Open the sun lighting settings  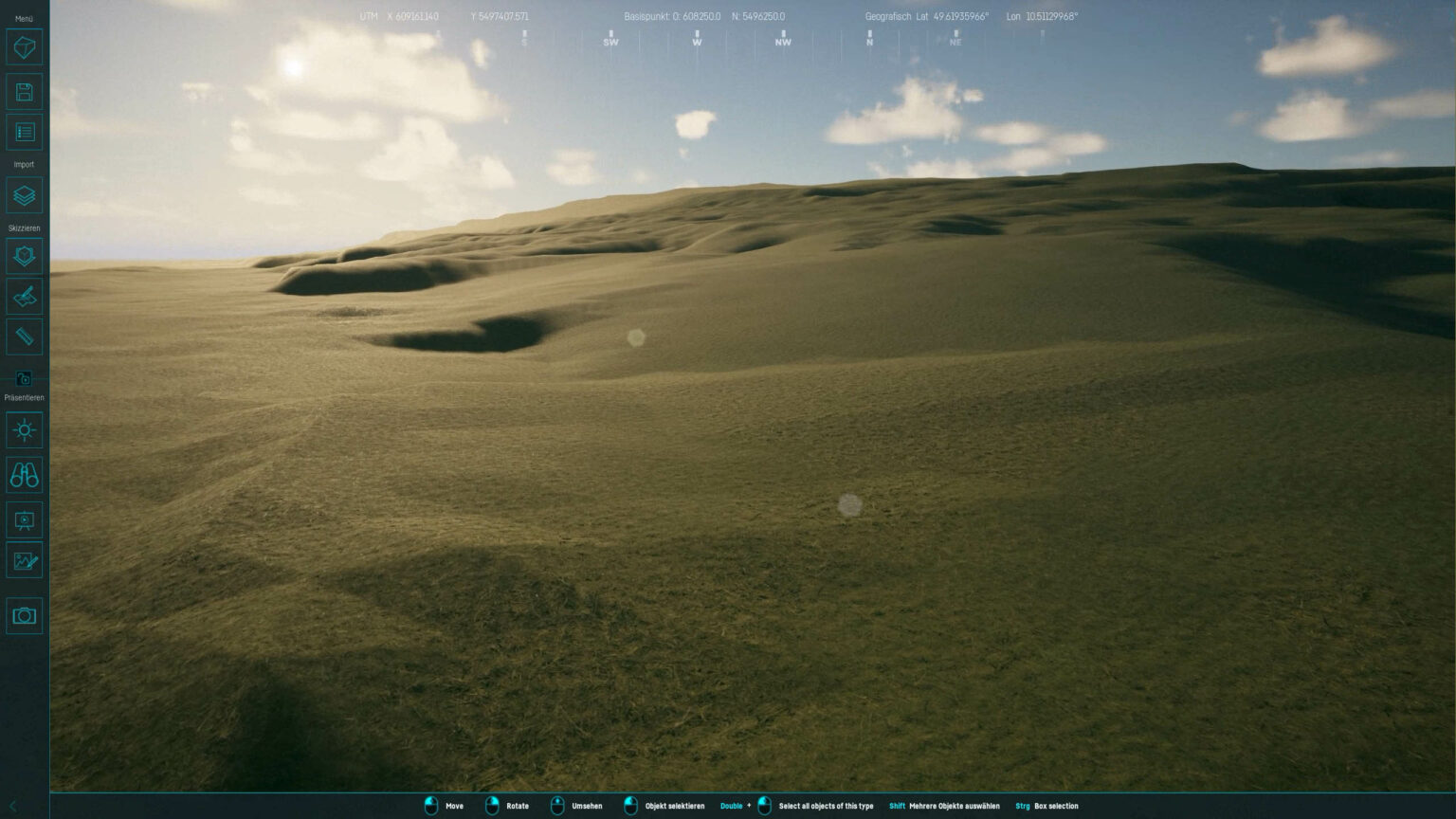coord(25,430)
